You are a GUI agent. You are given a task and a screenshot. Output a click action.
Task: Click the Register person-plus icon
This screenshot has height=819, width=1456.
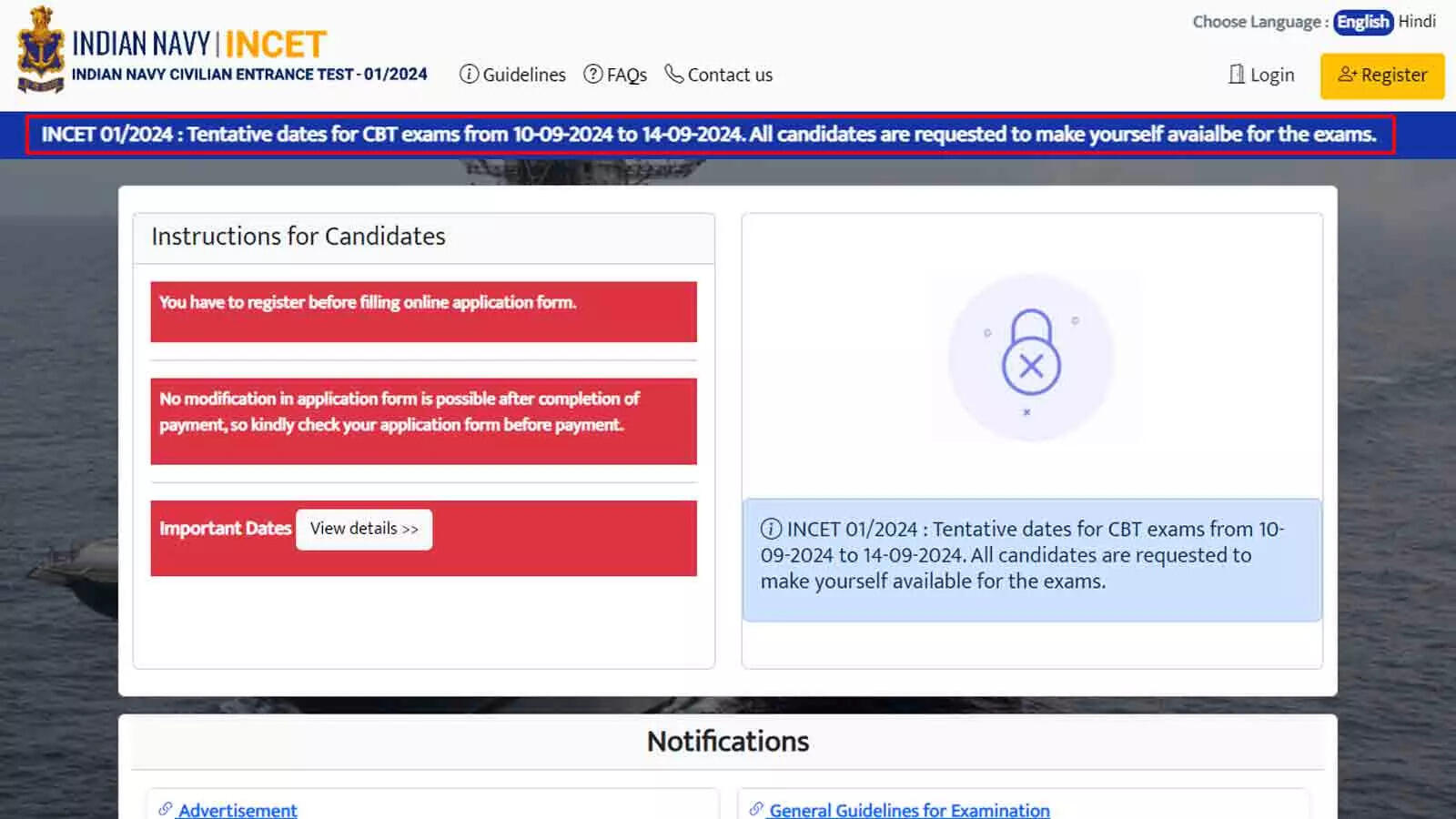(x=1349, y=76)
